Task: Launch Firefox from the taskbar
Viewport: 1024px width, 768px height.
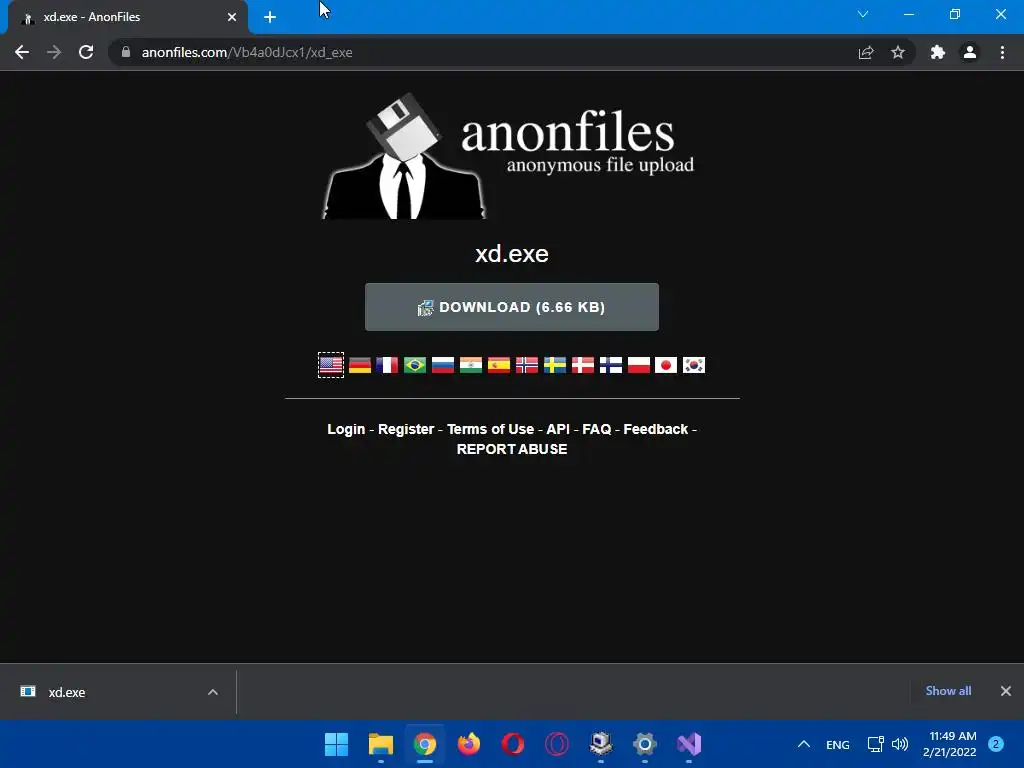Action: (469, 744)
